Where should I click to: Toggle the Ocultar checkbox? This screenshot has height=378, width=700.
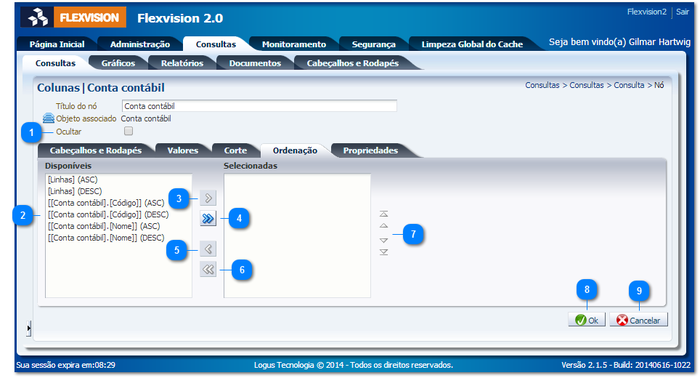click(x=129, y=131)
